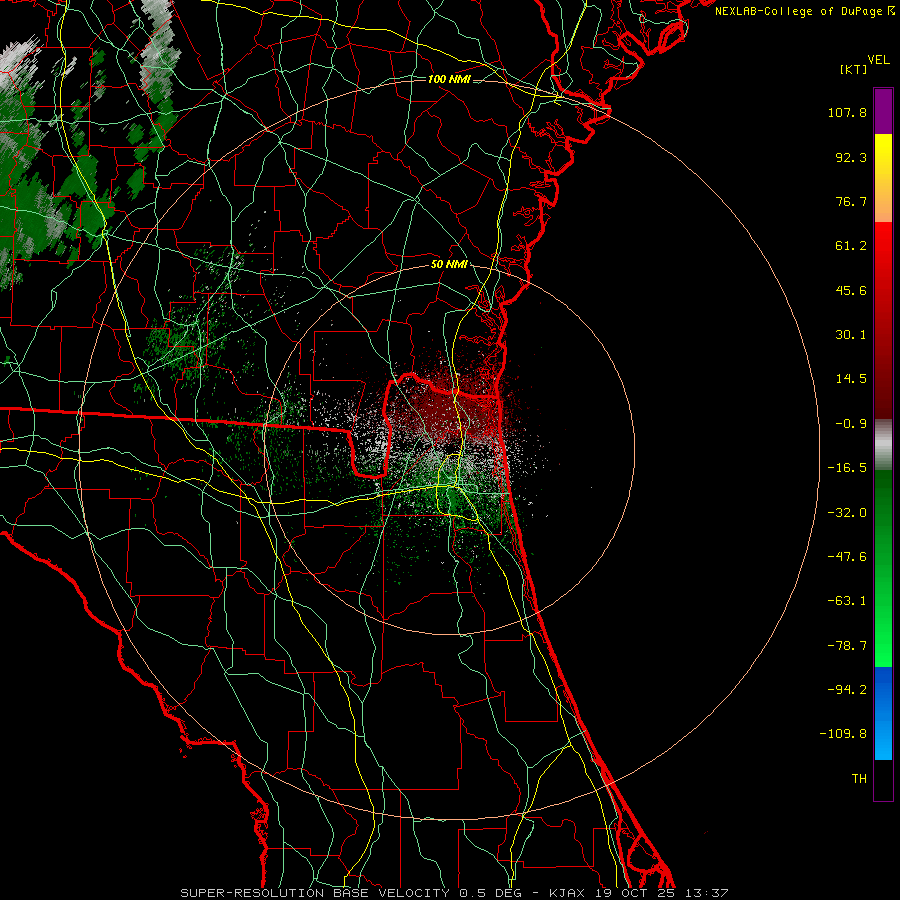Click the -109.8 legend value
Screen dimensions: 900x900
(x=843, y=734)
